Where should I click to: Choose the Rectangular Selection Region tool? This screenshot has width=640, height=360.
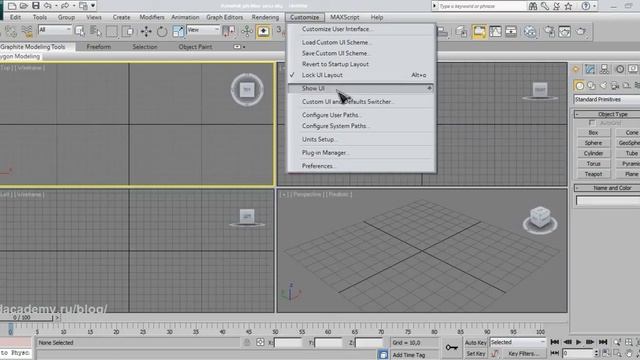pyautogui.click(x=112, y=31)
